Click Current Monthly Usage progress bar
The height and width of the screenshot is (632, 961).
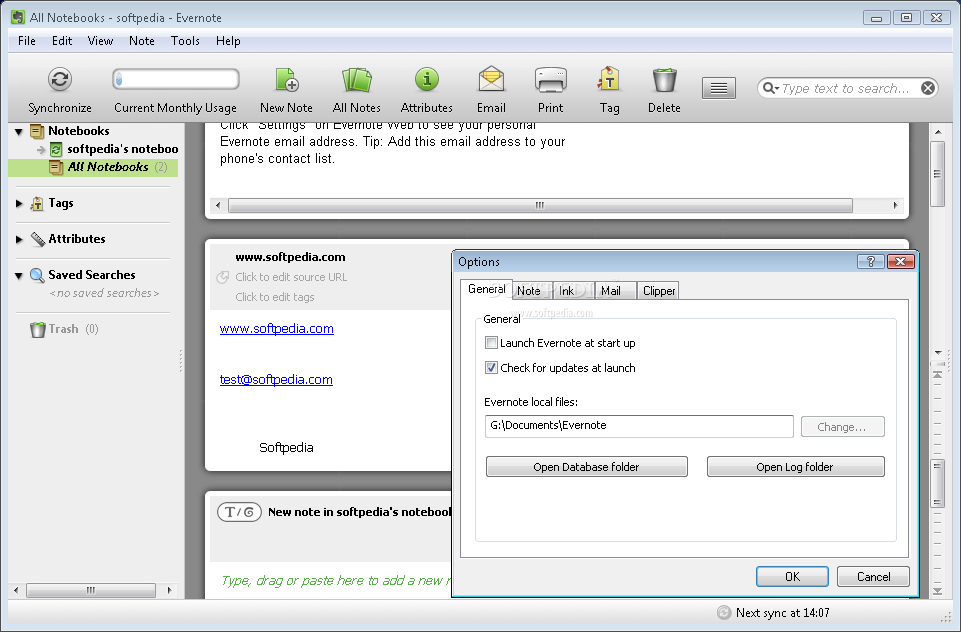pos(175,79)
